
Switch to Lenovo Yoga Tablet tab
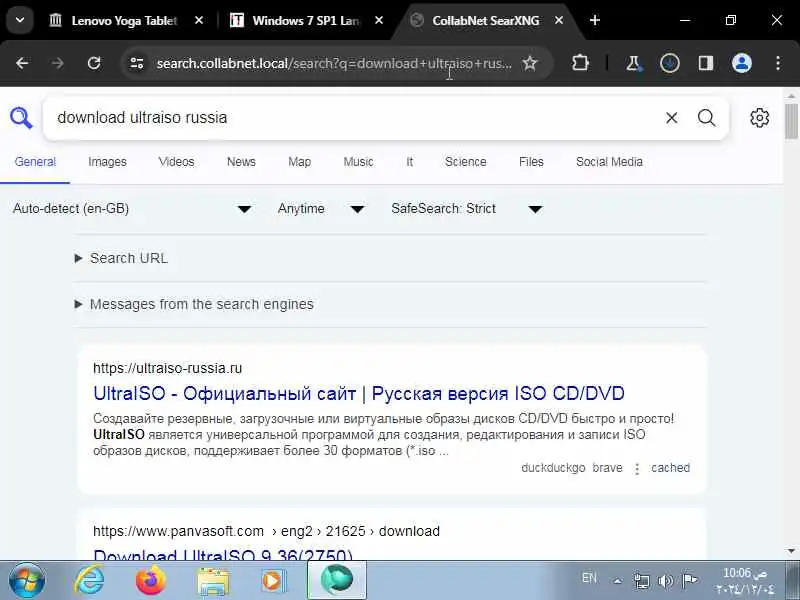[x=124, y=20]
